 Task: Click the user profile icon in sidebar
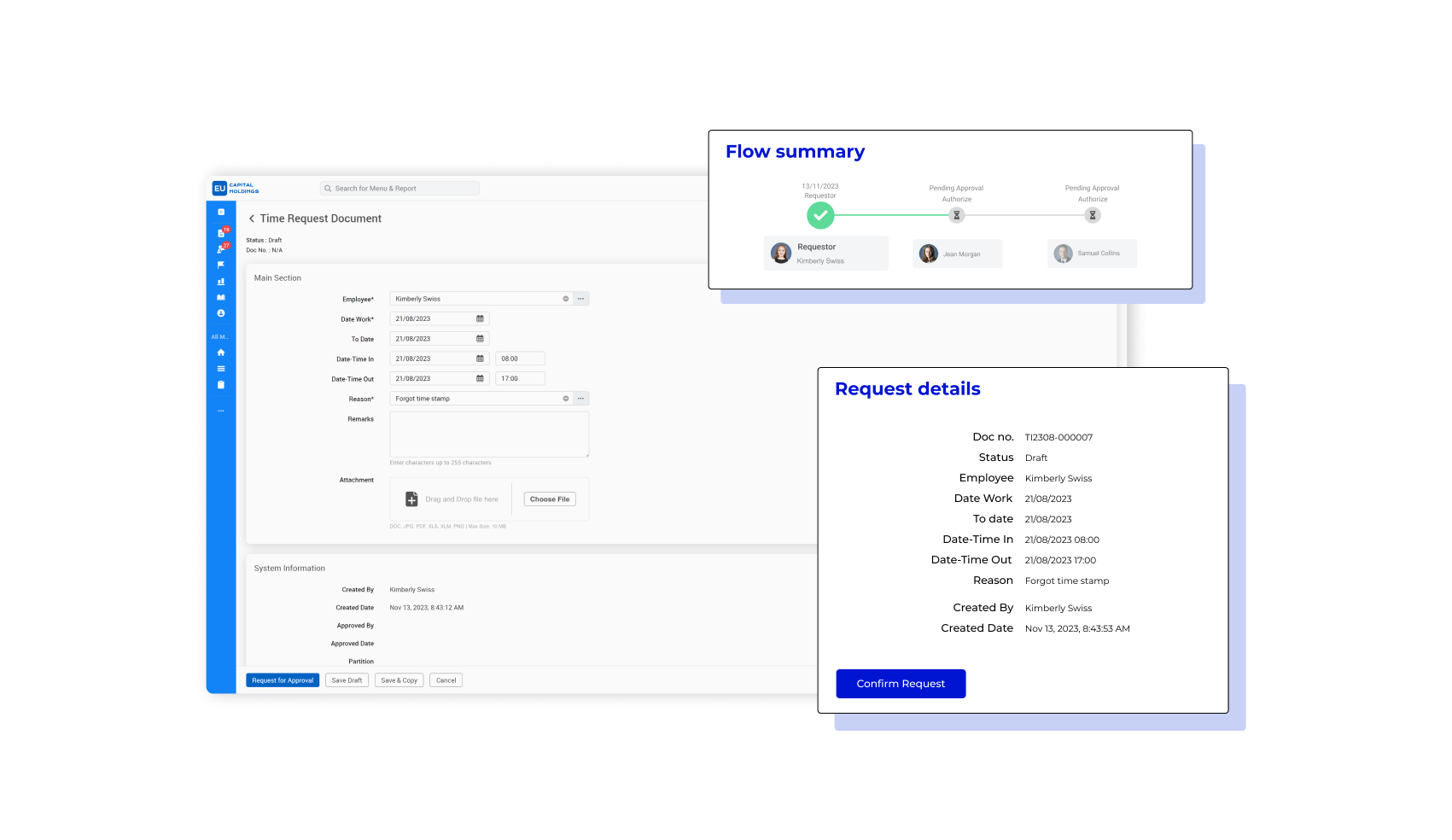tap(221, 313)
